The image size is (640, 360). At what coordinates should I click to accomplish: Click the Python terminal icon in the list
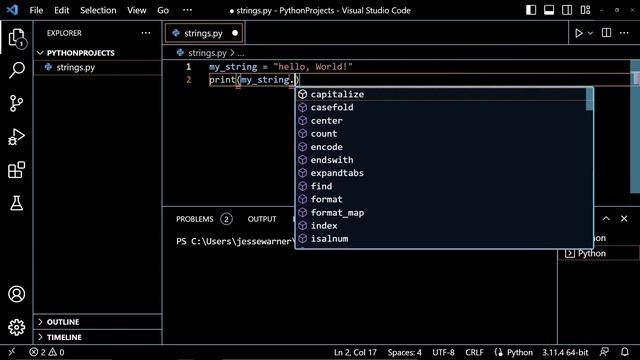570,253
